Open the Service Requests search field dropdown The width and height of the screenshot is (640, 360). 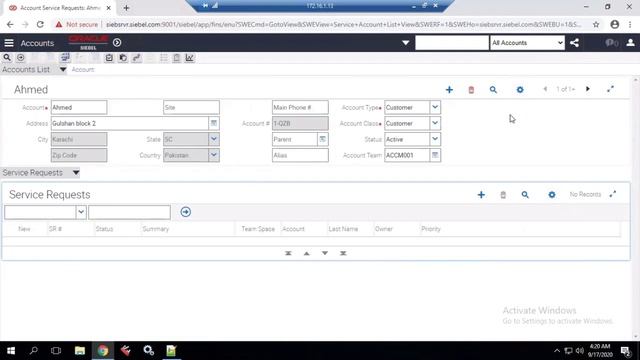81,212
